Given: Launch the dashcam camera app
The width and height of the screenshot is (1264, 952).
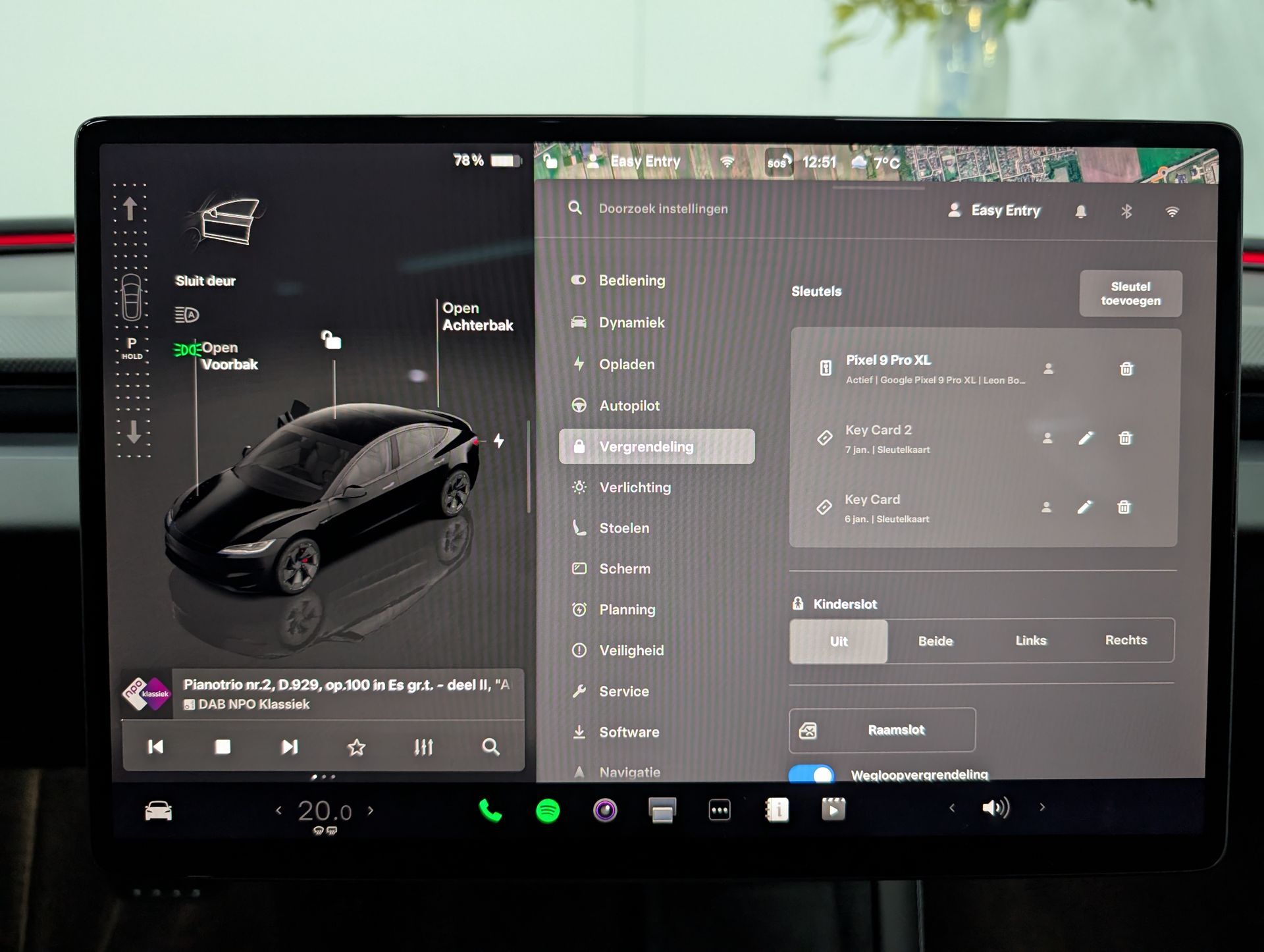Looking at the screenshot, I should (x=605, y=810).
